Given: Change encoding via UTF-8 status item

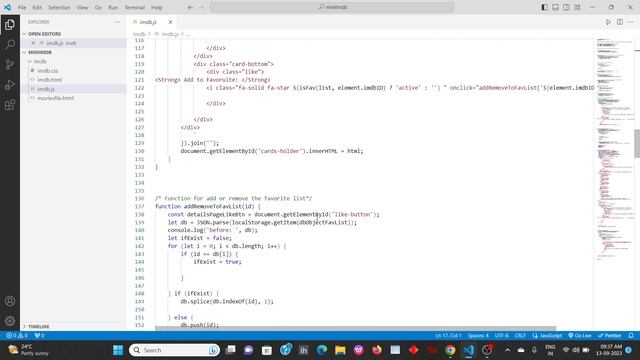Looking at the screenshot, I should 502,336.
